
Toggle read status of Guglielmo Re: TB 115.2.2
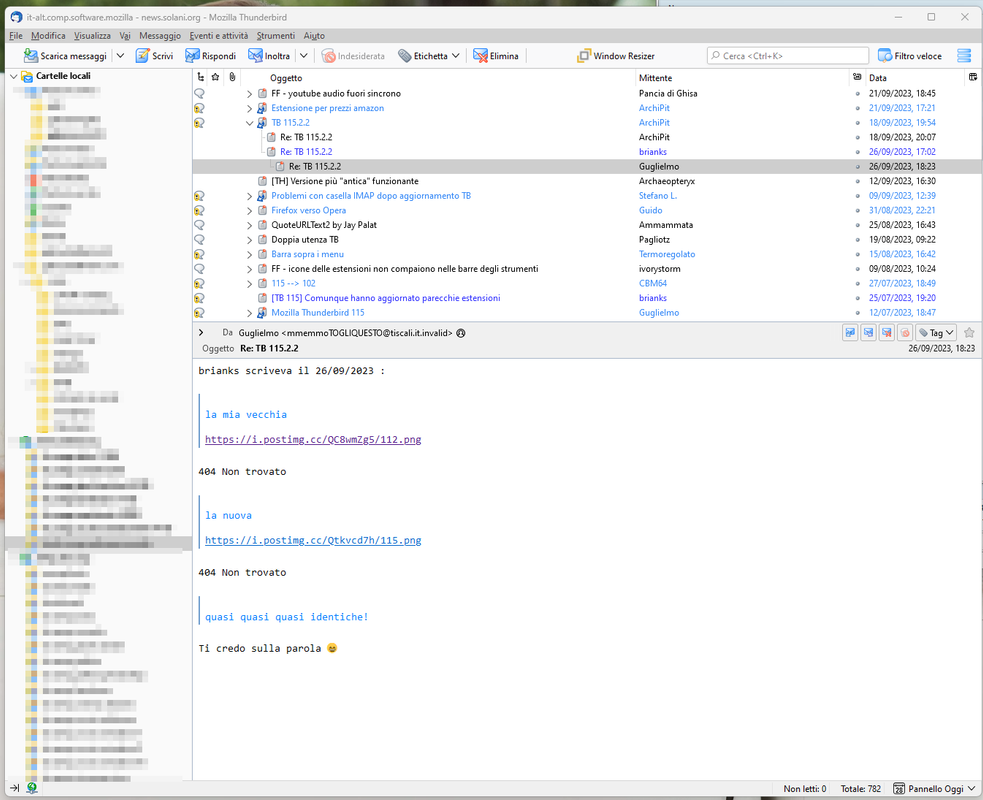click(x=858, y=167)
